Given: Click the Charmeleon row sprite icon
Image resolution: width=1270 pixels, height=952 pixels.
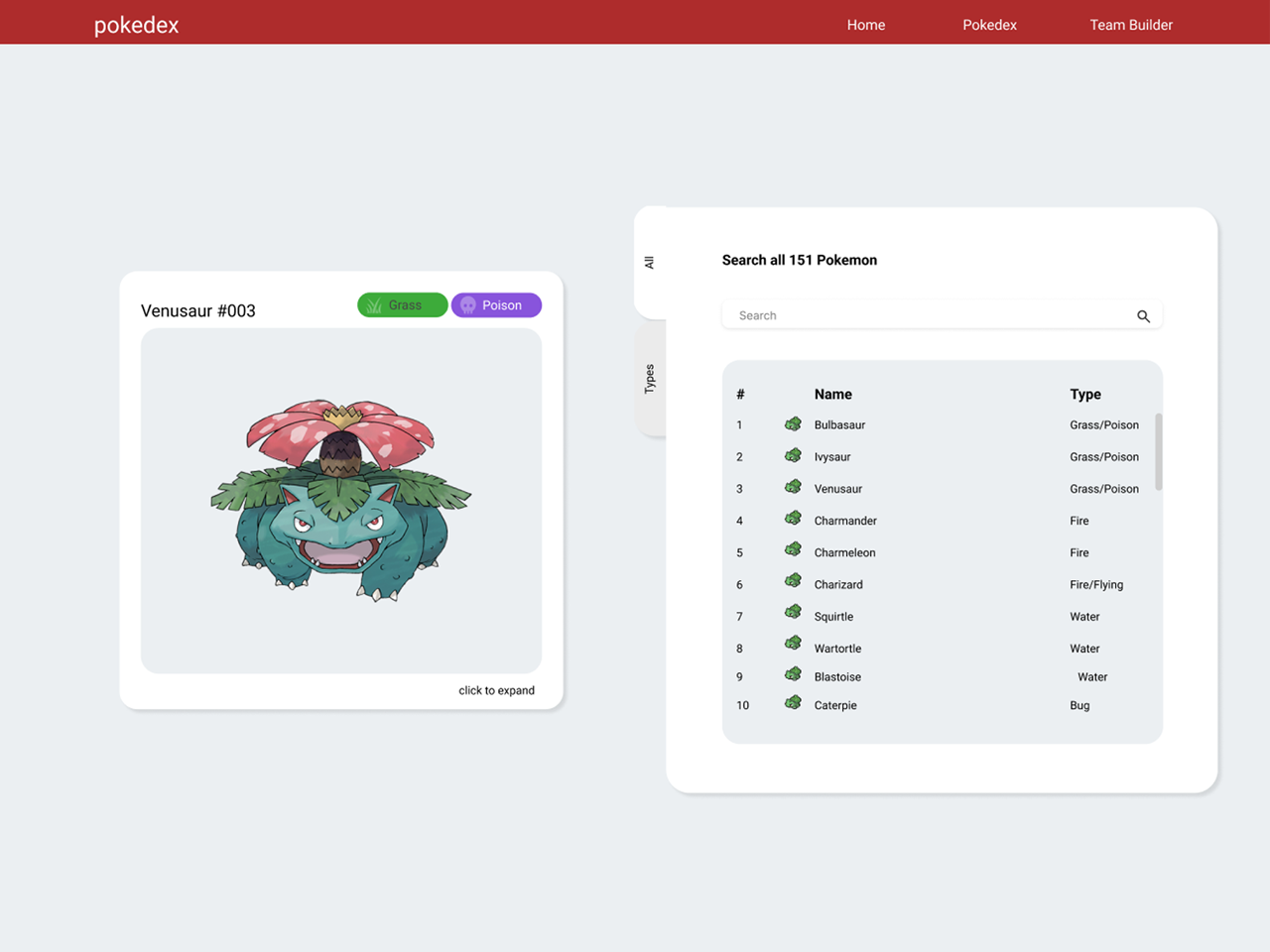Looking at the screenshot, I should 793,550.
